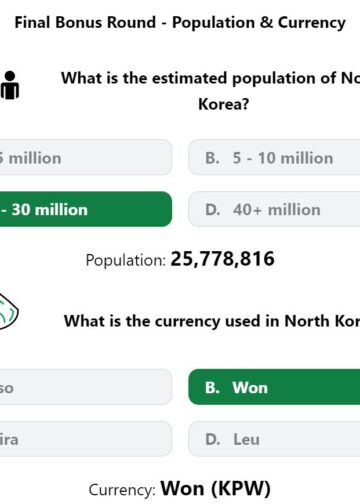Choose the partly visible answer ending in 'so'
Image resolution: width=360 pixels, height=504 pixels.
point(86,387)
